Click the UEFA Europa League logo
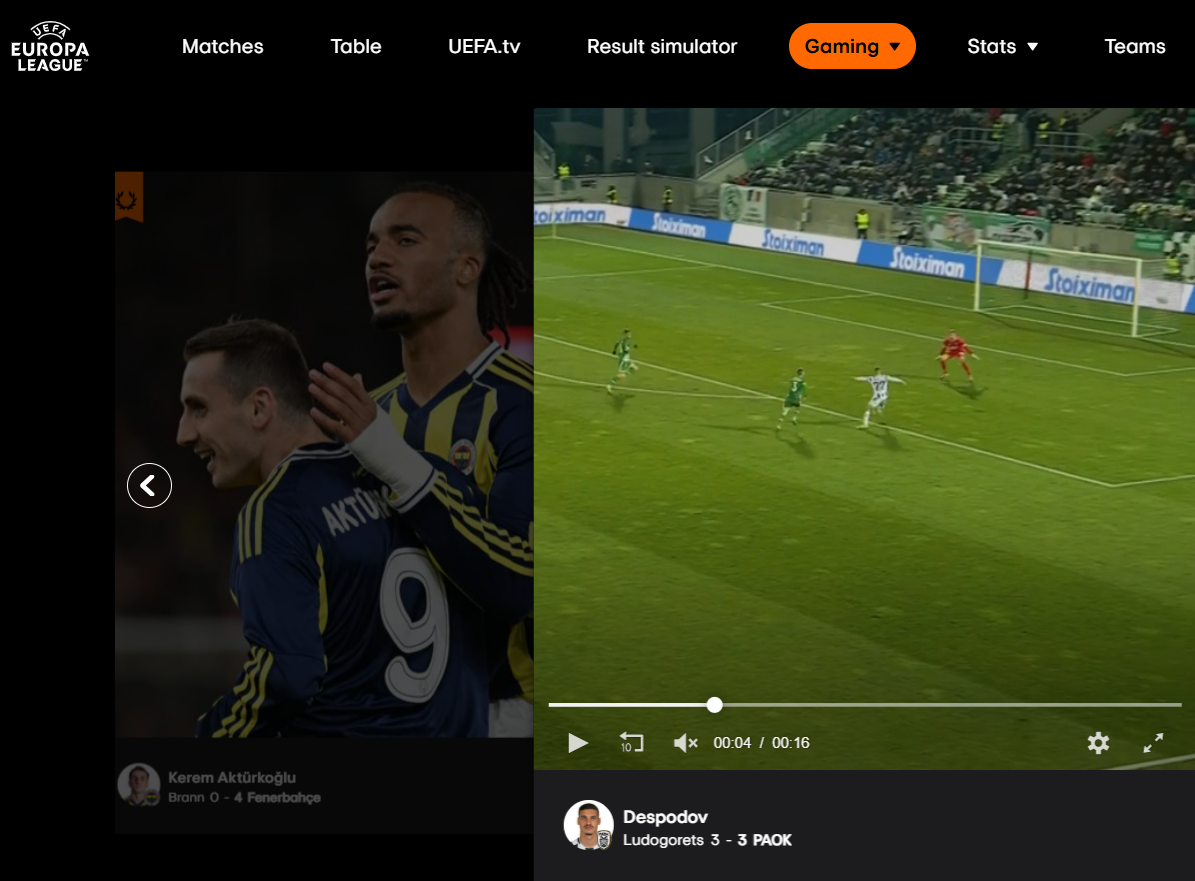Image resolution: width=1195 pixels, height=881 pixels. click(50, 47)
